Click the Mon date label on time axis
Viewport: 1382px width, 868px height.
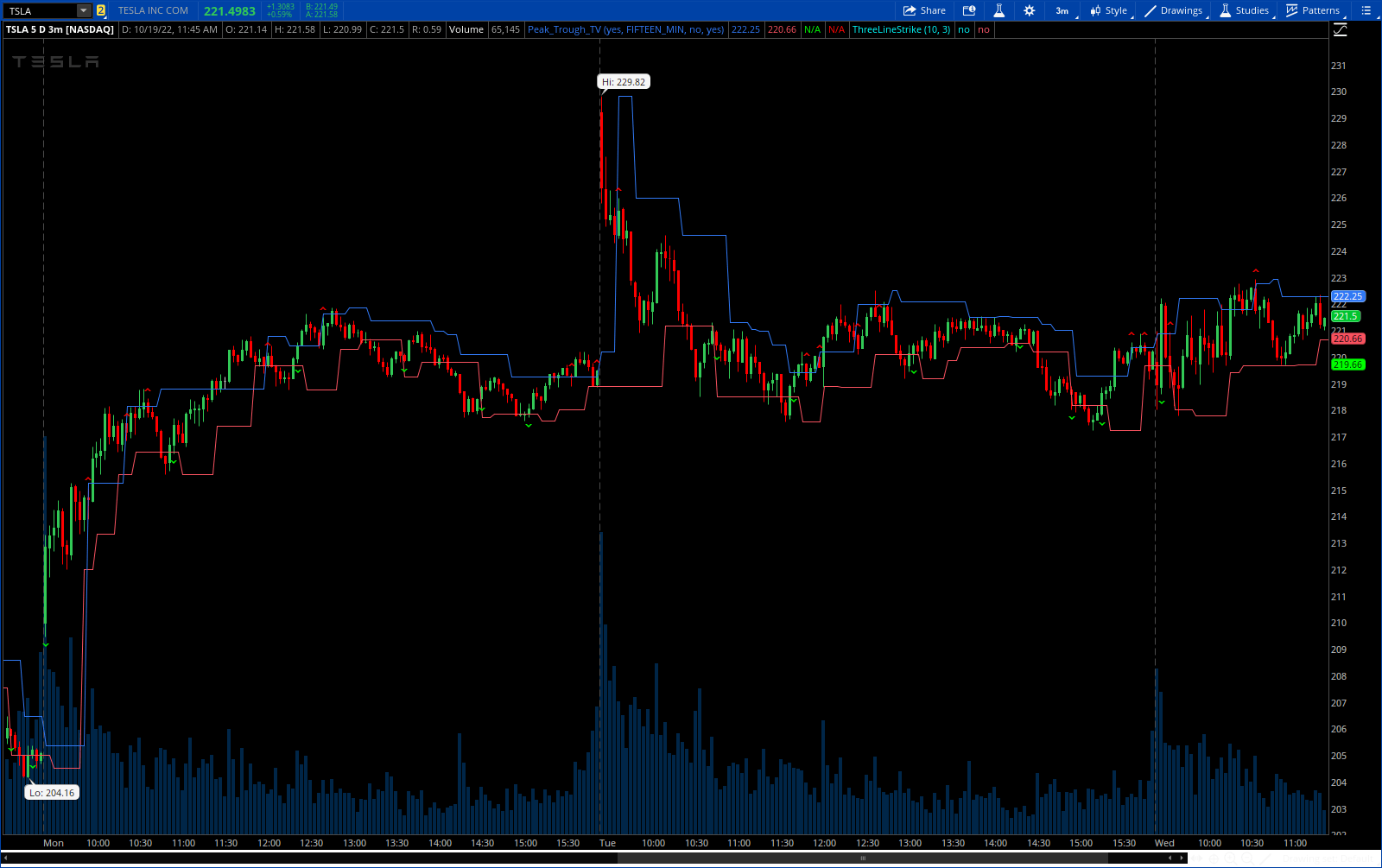[54, 843]
